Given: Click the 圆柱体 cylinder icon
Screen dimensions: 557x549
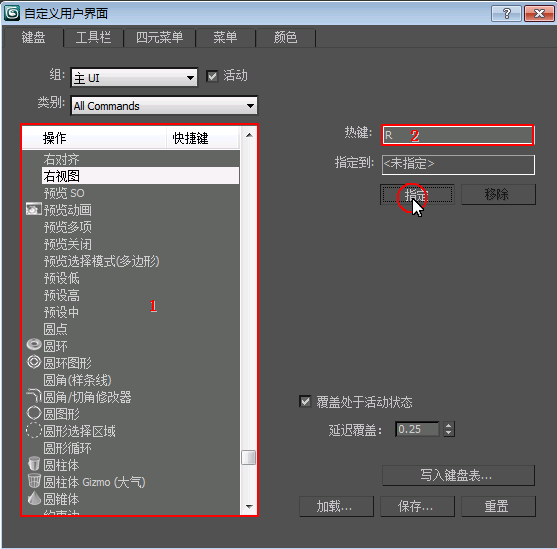Looking at the screenshot, I should pyautogui.click(x=34, y=464).
